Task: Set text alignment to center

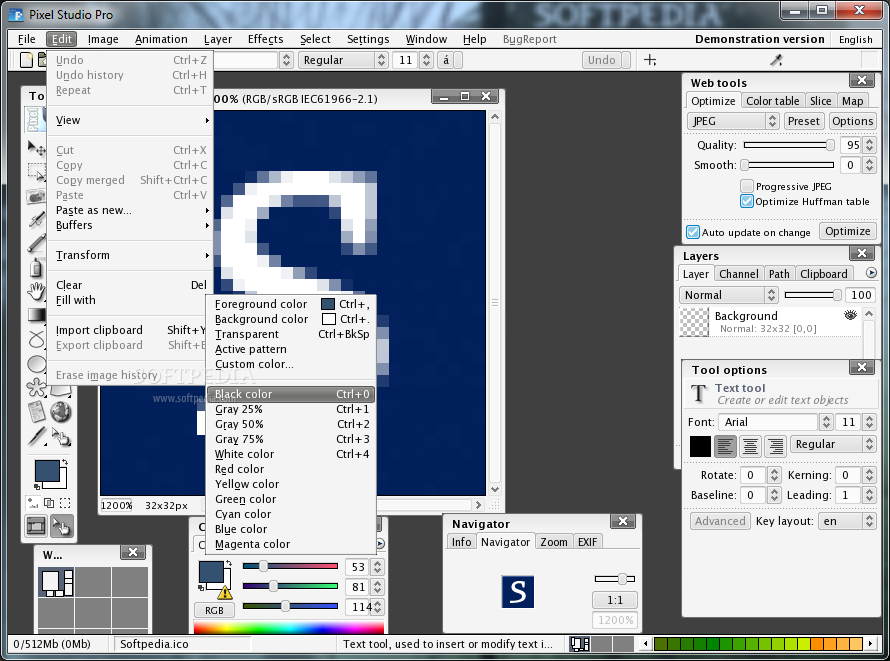Action: [x=750, y=447]
